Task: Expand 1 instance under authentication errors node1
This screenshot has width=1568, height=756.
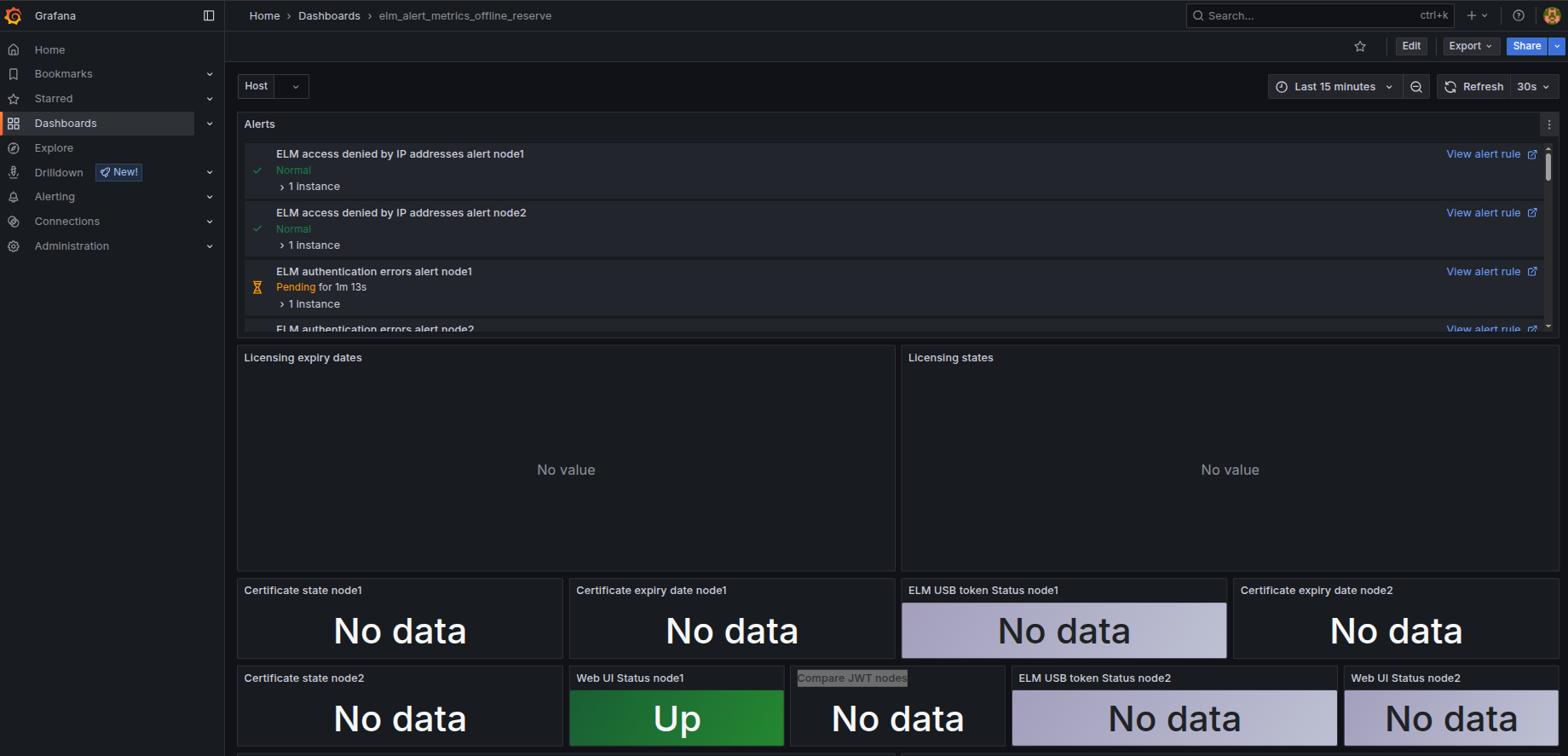Action: click(310, 304)
